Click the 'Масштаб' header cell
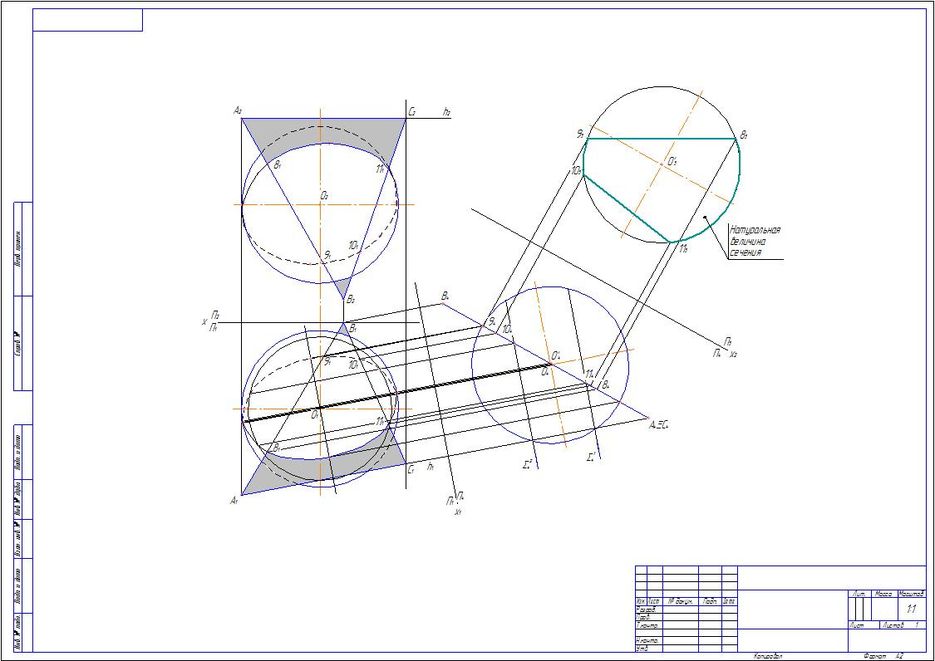Screen dimensions: 935x661 point(911,594)
